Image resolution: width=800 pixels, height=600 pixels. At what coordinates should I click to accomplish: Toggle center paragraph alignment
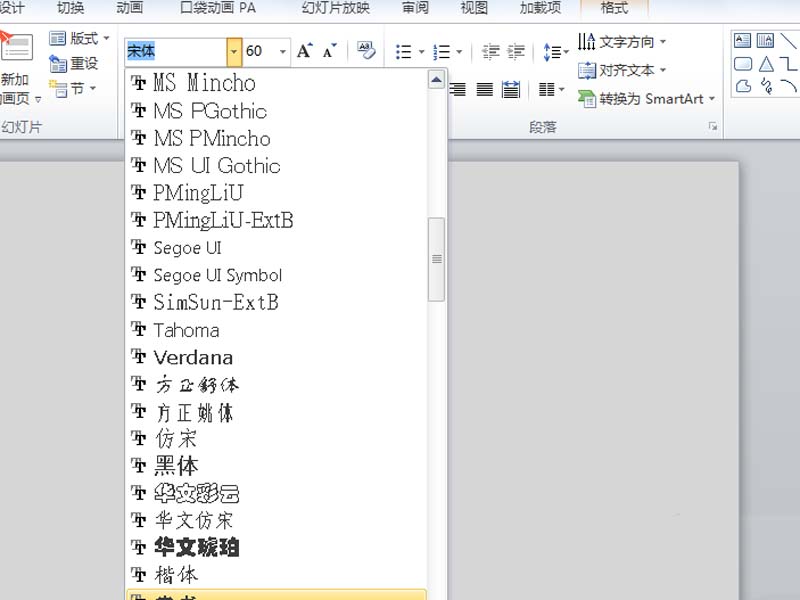coord(432,87)
